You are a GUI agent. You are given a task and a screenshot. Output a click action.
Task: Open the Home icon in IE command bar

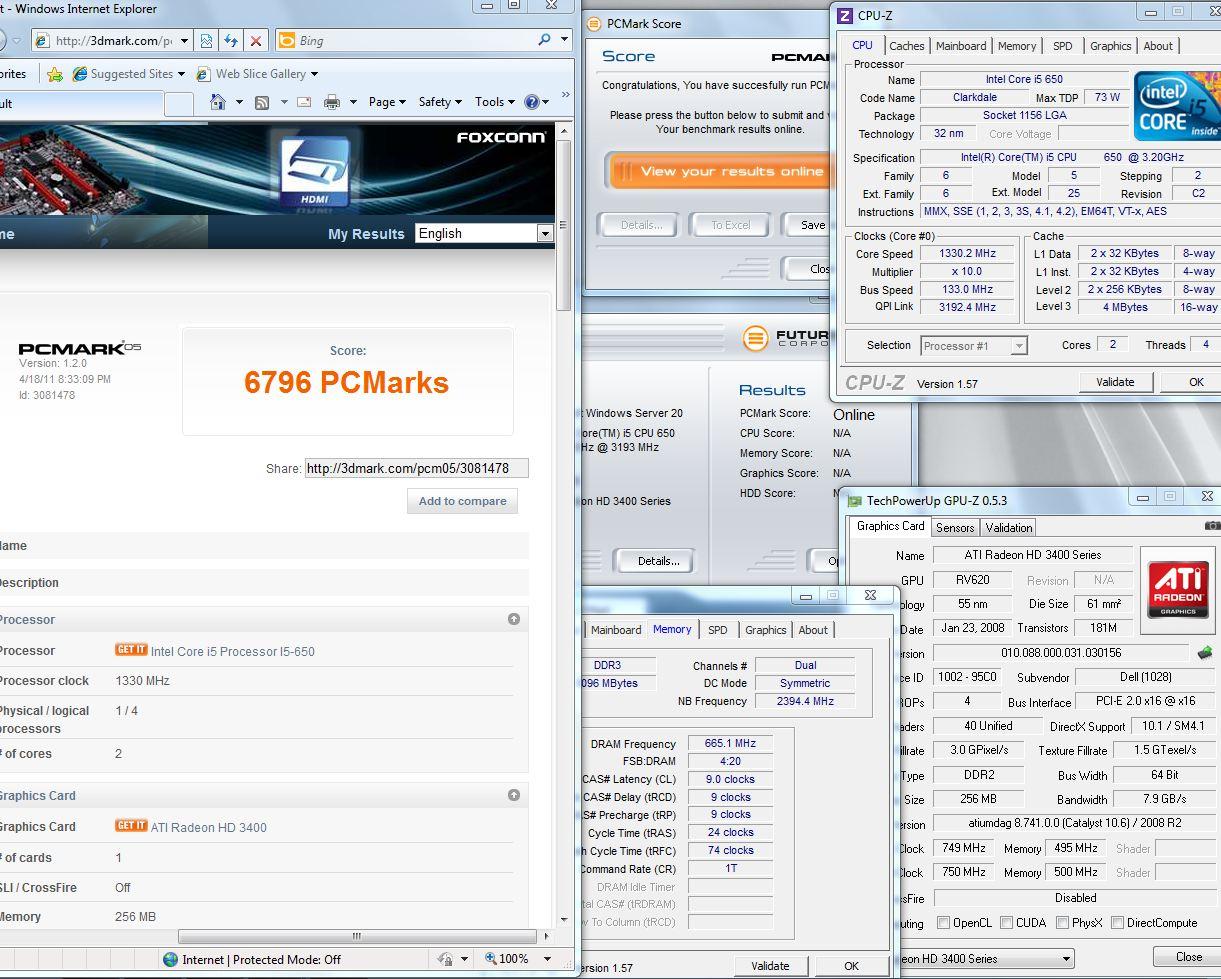[218, 101]
